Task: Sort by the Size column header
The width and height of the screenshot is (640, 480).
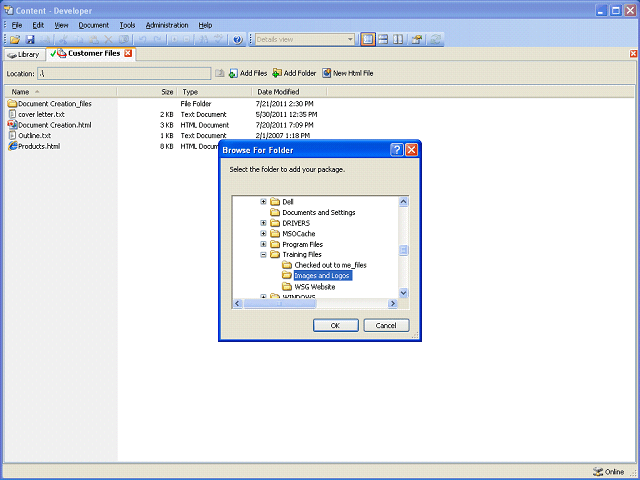Action: pyautogui.click(x=147, y=92)
